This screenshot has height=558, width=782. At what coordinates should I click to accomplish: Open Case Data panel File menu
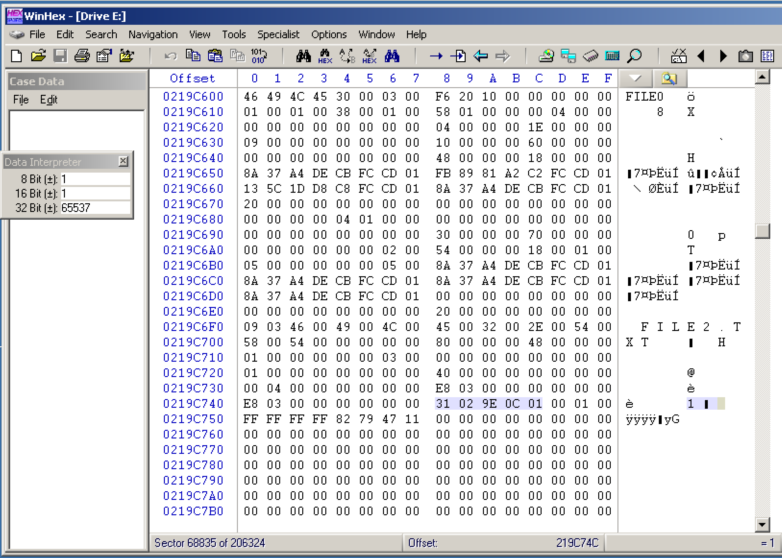click(x=20, y=100)
